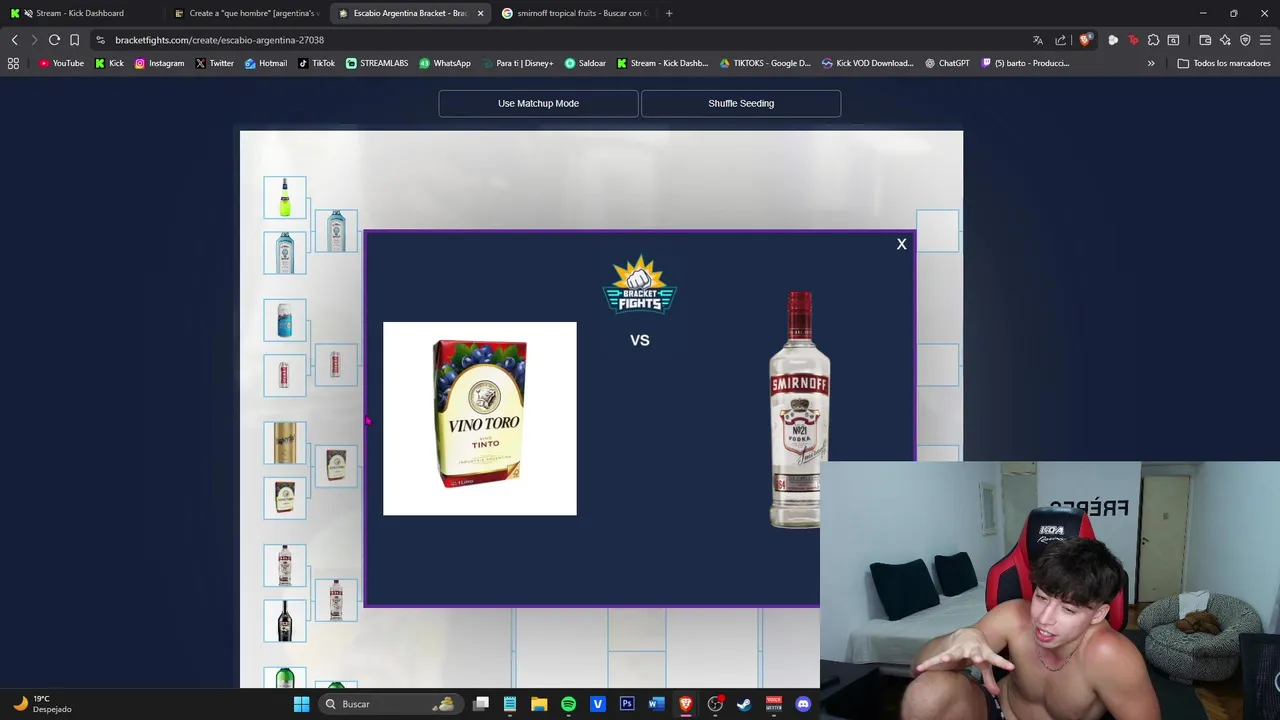
Task: Open Steam from the taskbar
Action: click(744, 704)
